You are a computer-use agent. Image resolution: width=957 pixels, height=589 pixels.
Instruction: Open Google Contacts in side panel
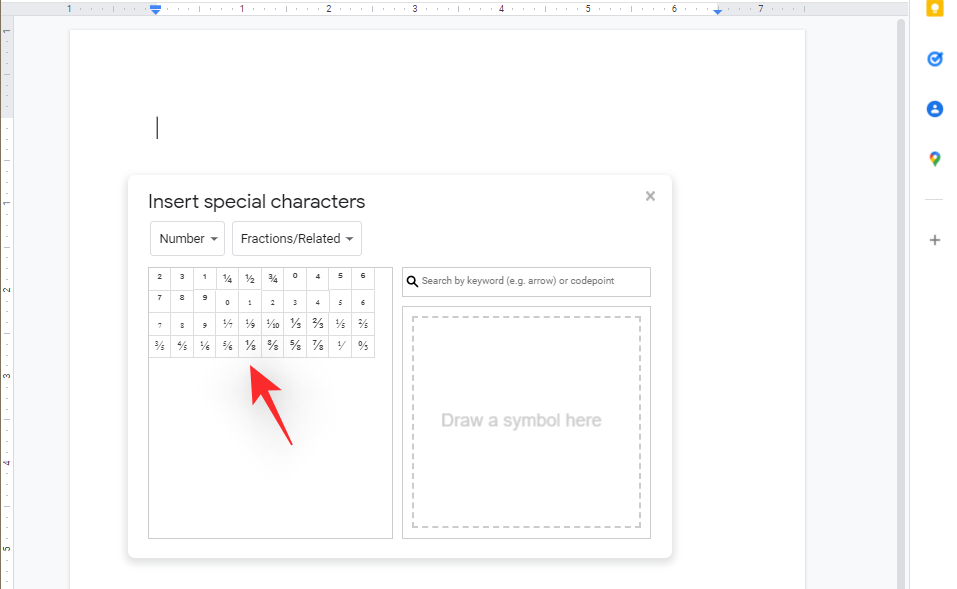point(935,109)
